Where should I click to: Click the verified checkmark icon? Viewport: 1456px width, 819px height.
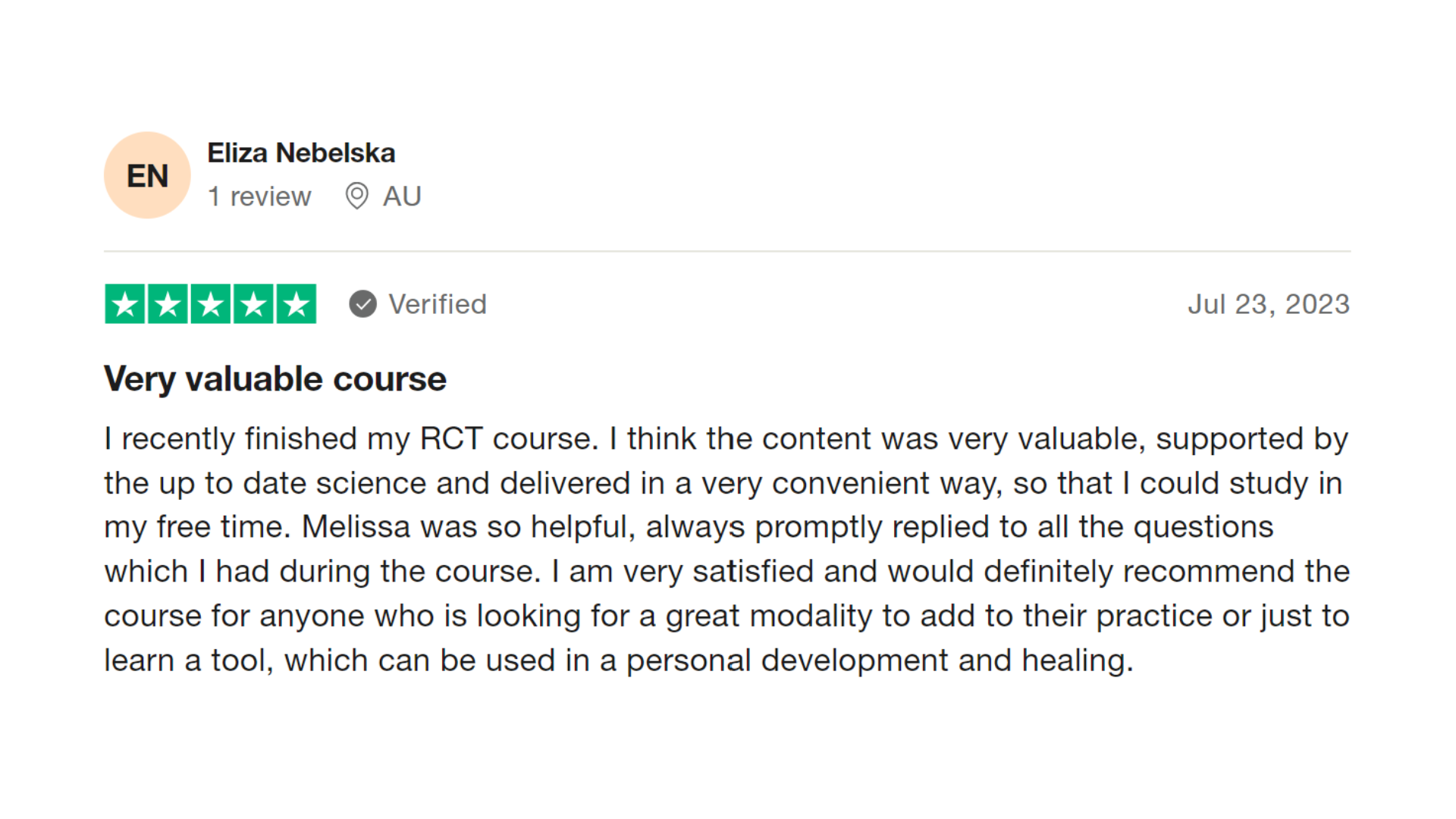362,304
